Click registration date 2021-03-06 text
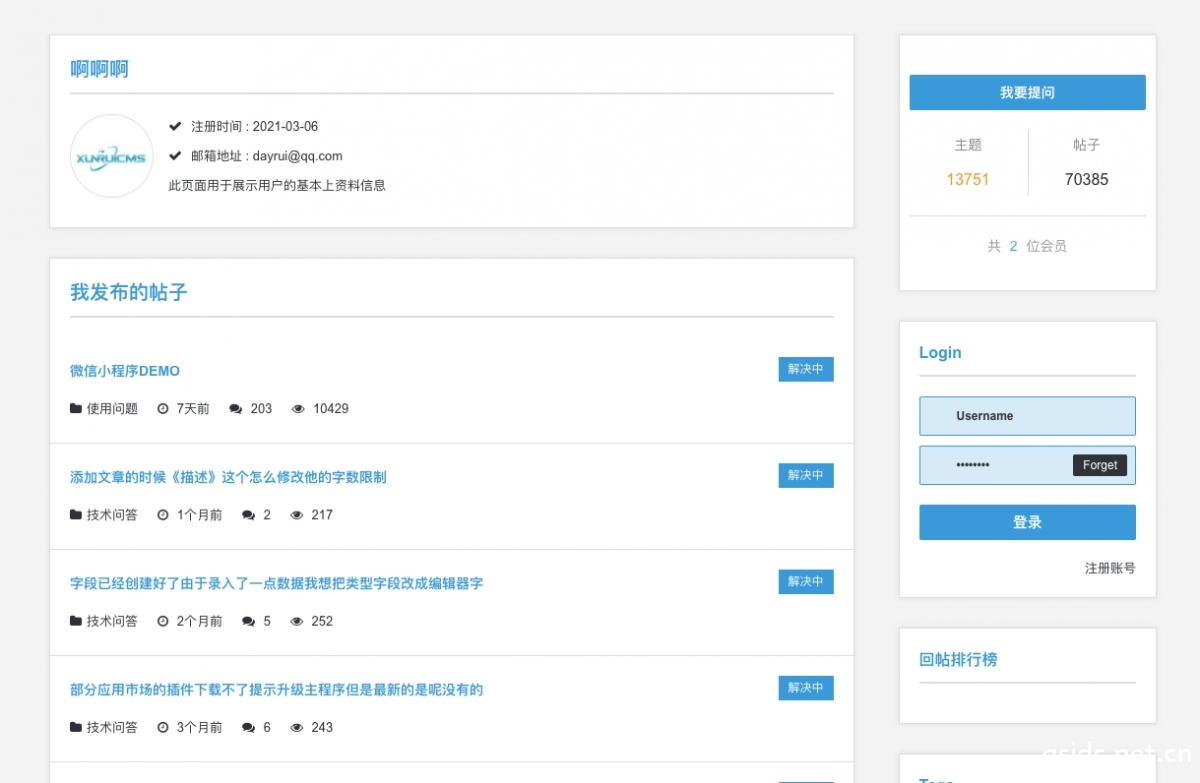The image size is (1200, 783). 285,126
